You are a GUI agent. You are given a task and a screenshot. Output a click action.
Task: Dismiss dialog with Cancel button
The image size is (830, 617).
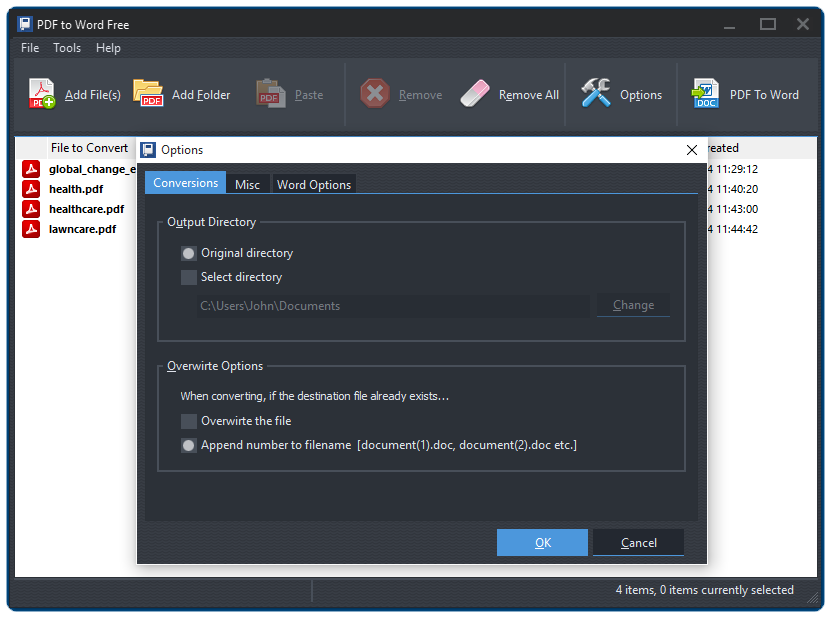(x=638, y=542)
